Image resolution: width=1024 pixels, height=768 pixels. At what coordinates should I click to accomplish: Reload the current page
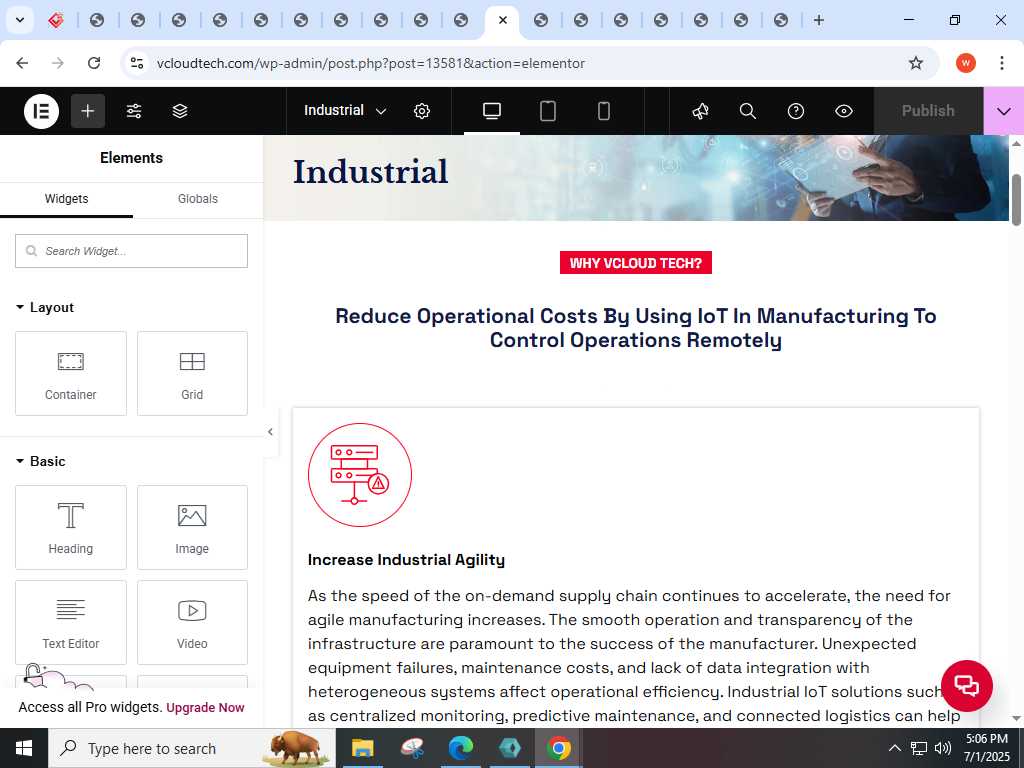point(94,63)
